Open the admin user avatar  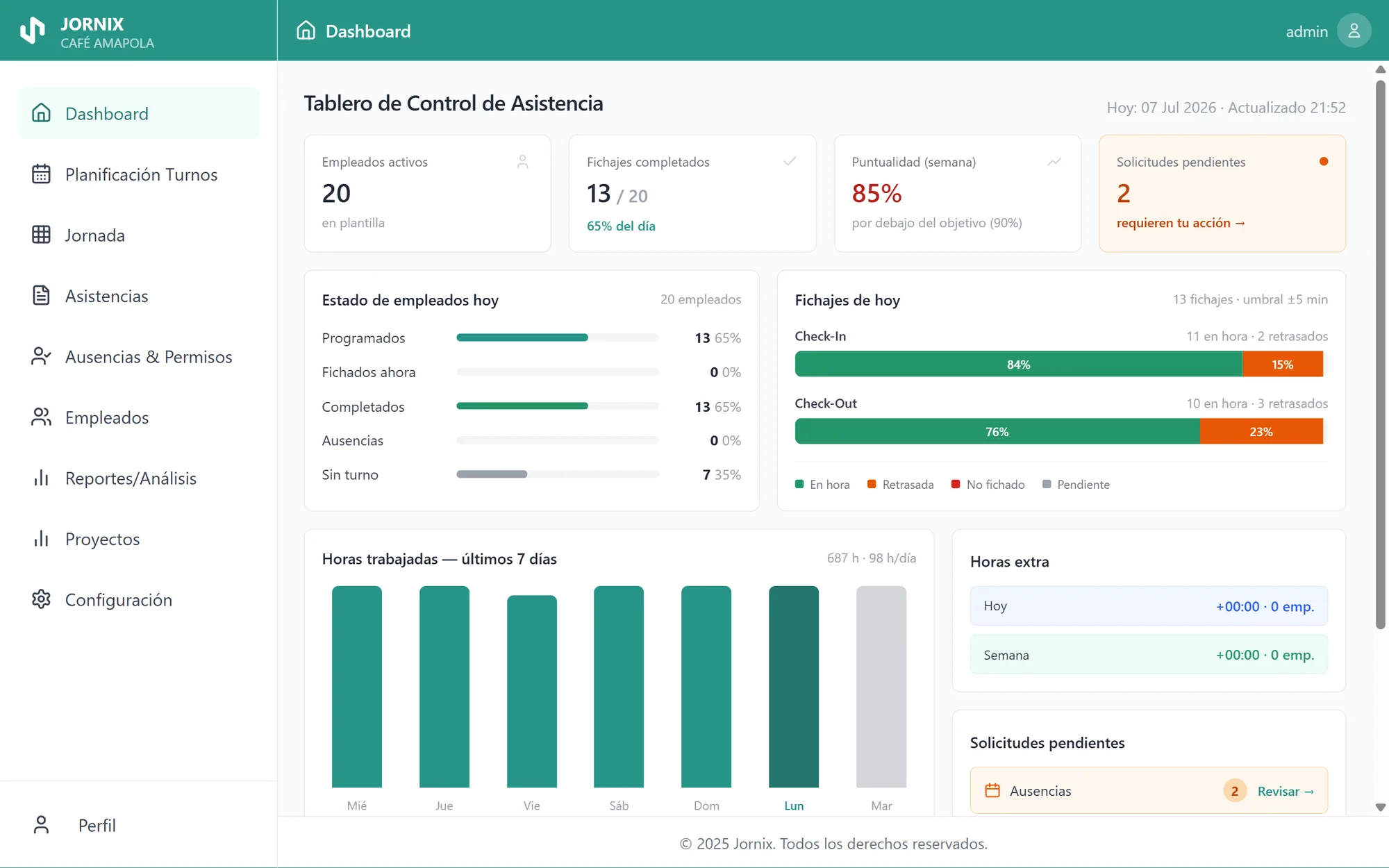pyautogui.click(x=1354, y=31)
